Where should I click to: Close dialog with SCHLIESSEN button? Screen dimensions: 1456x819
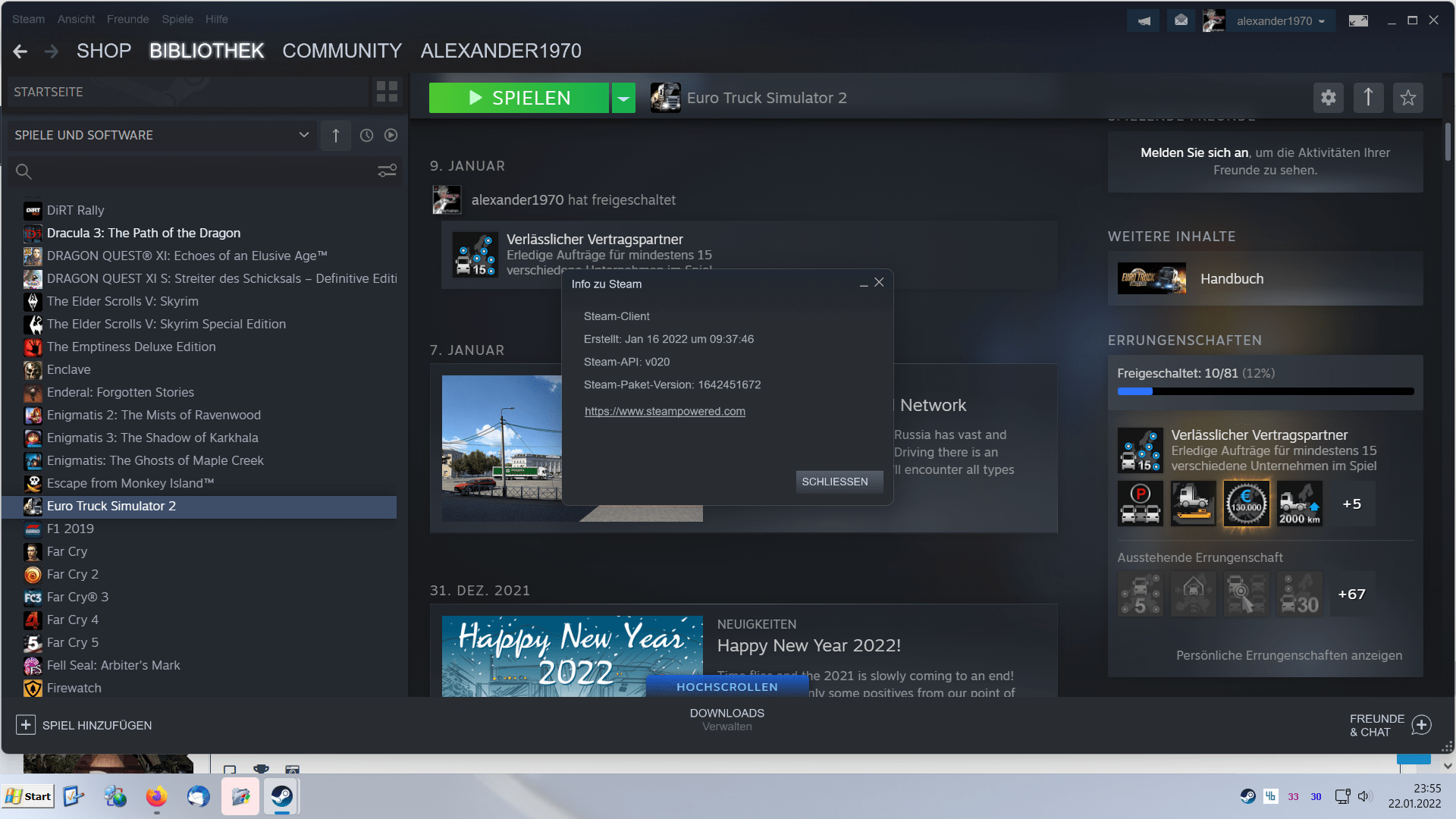(839, 482)
